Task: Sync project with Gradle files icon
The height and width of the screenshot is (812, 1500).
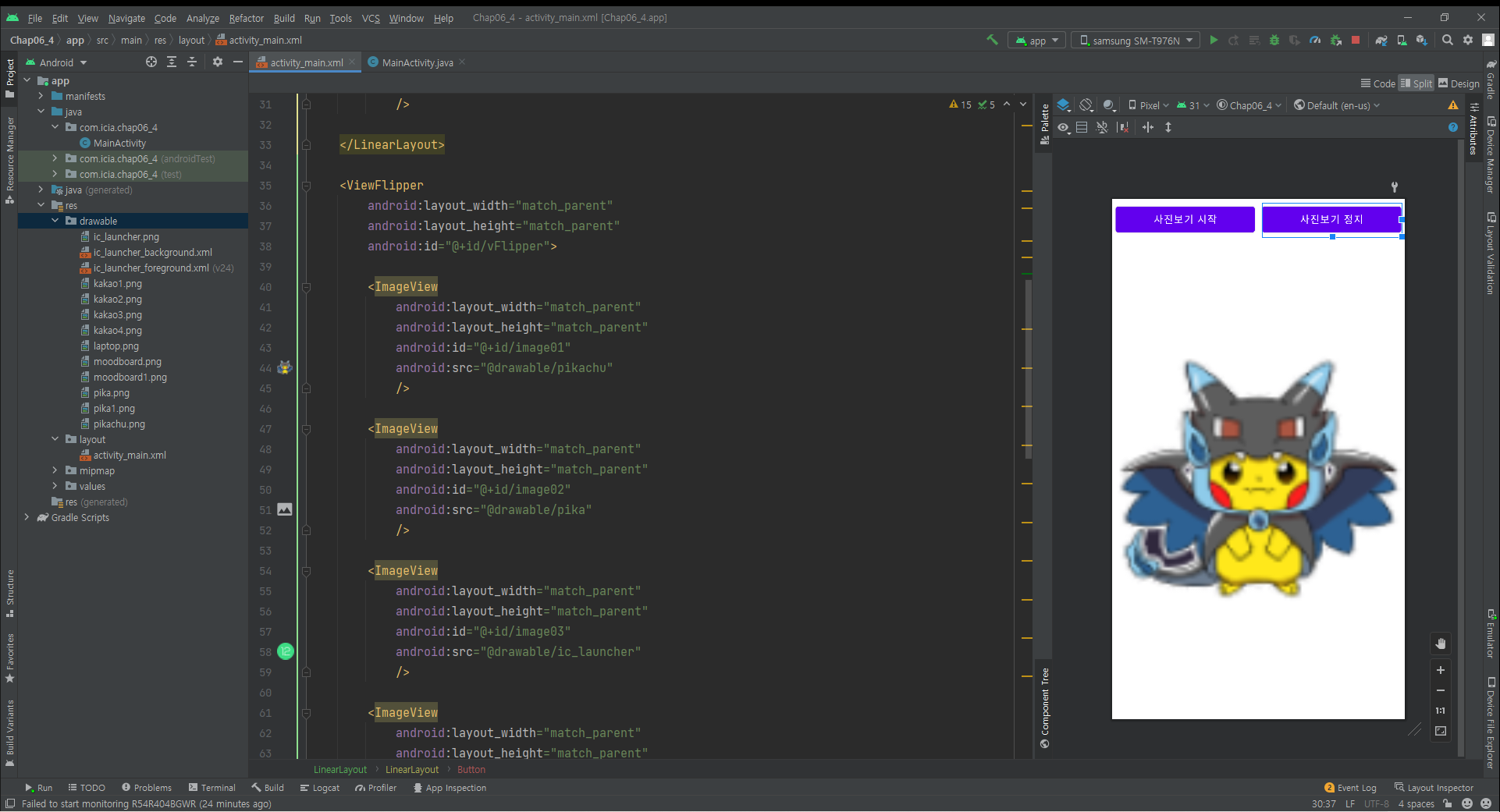Action: tap(1381, 40)
